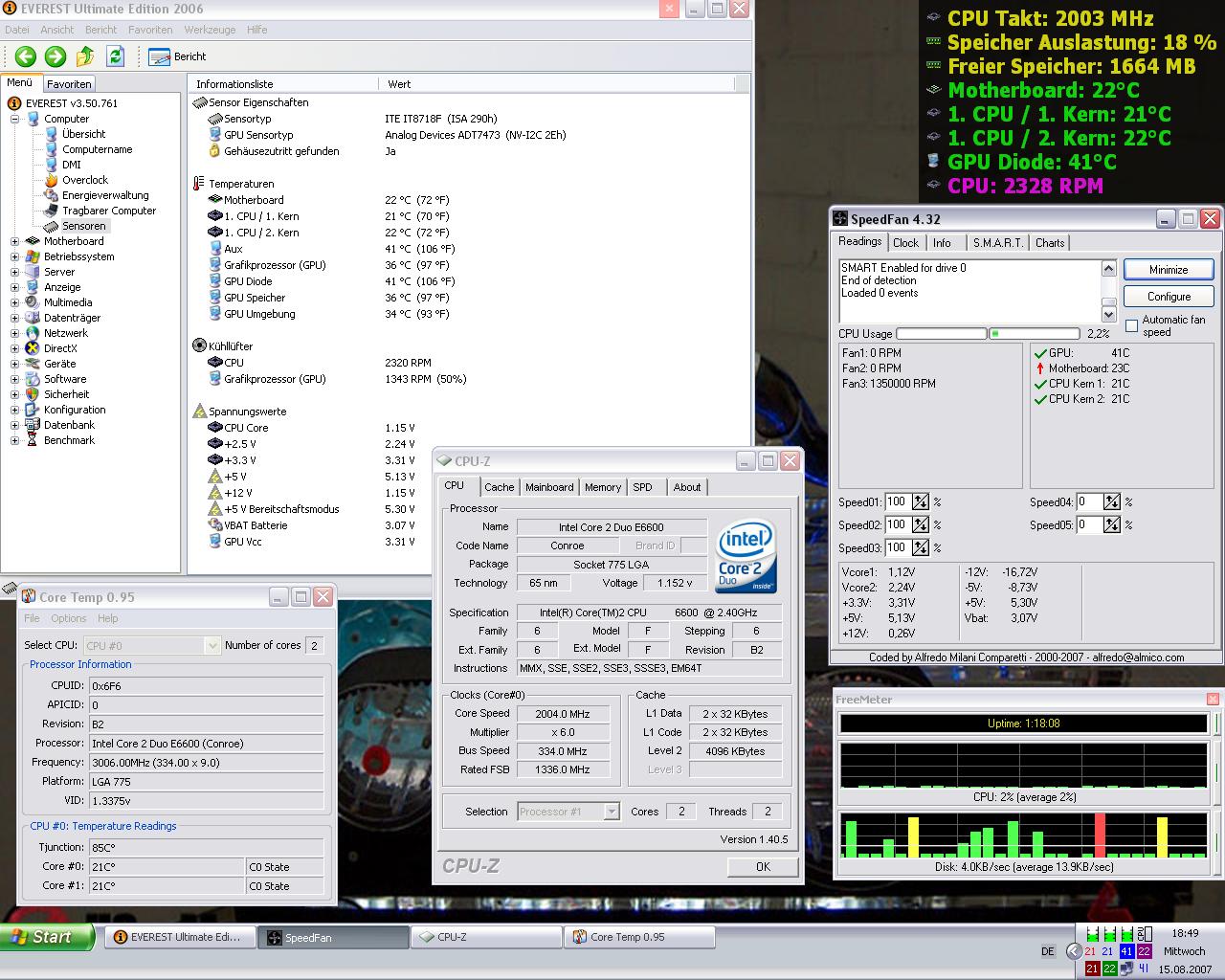
Task: Select the Übersicht item in EVEREST tree
Action: tap(84, 134)
